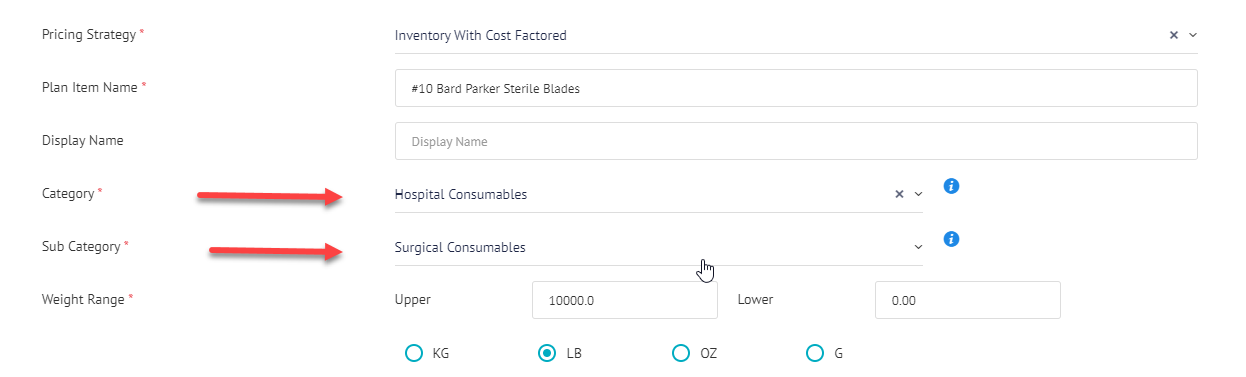
Task: Select the LB weight unit
Action: click(x=547, y=353)
